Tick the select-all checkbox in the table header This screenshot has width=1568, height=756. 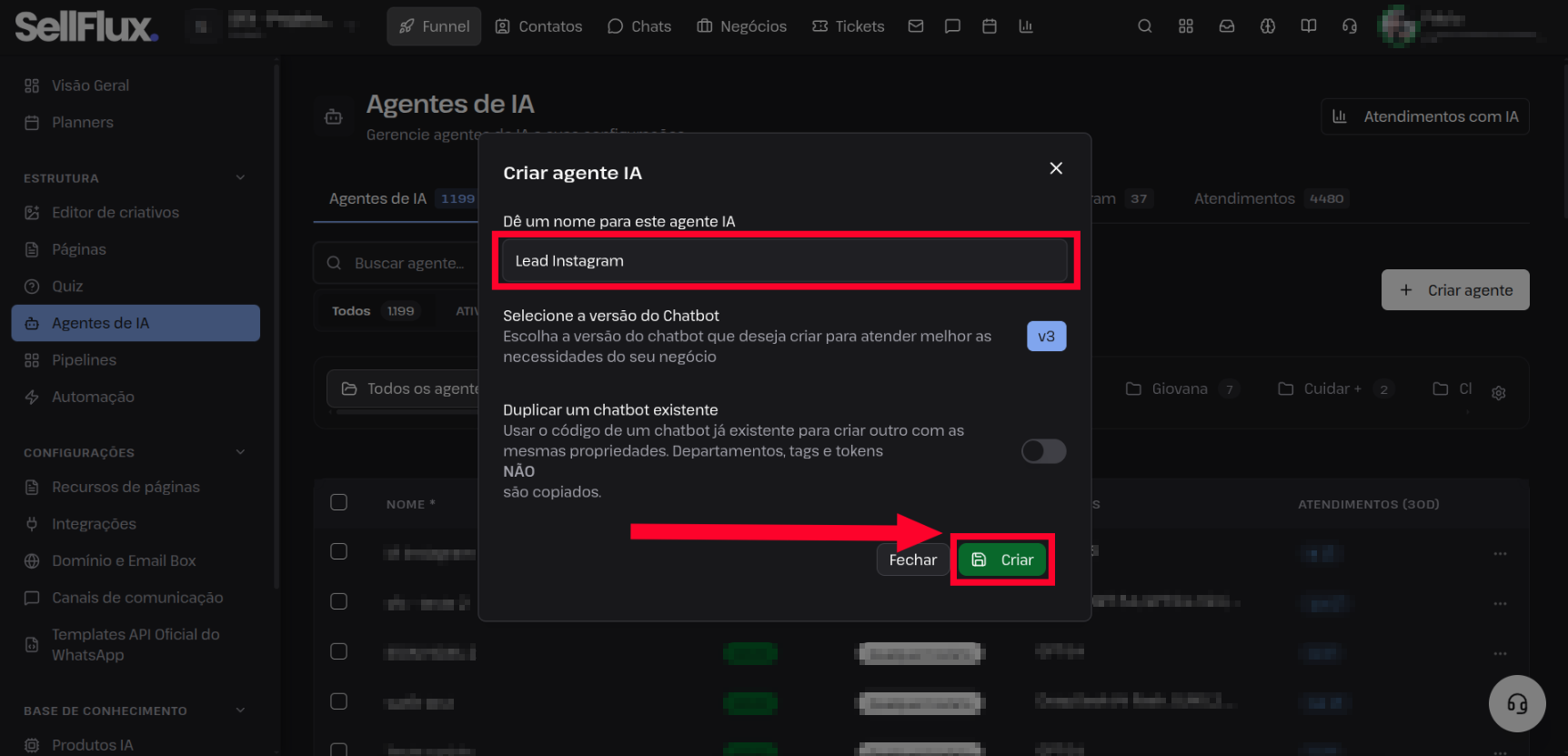point(338,502)
